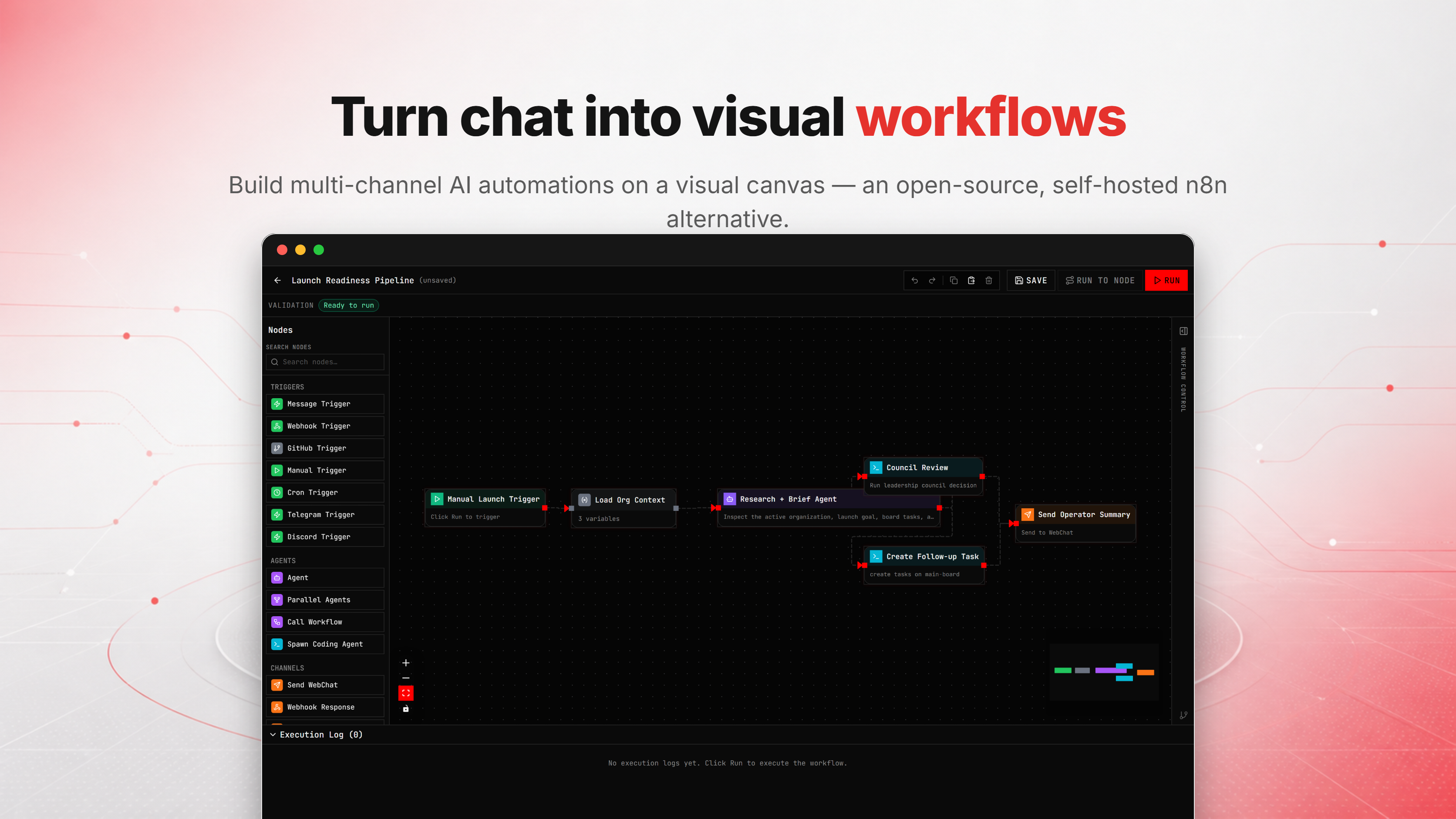Click the TRIGGERS section header

(287, 387)
